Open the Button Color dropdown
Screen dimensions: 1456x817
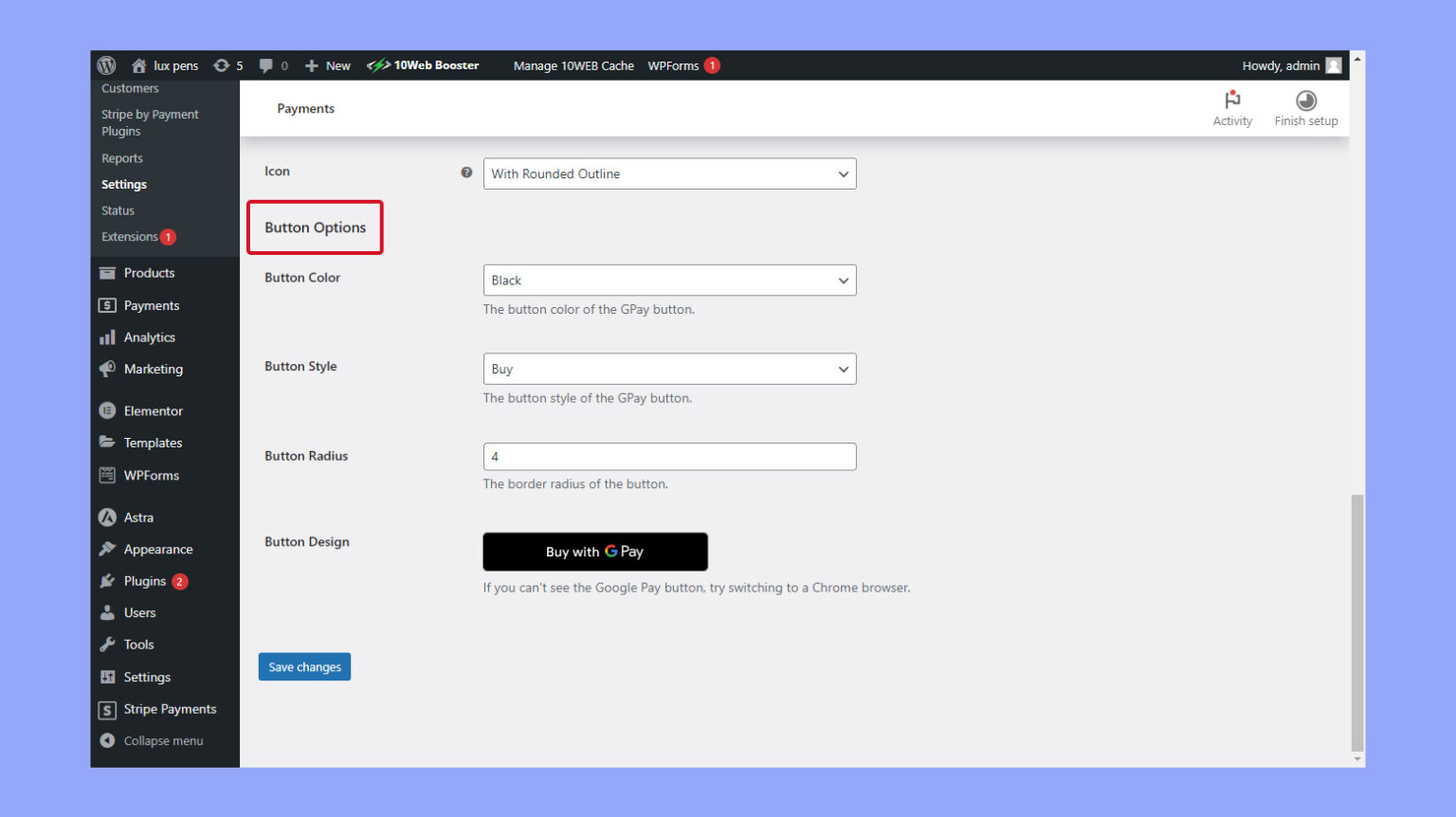tap(669, 281)
